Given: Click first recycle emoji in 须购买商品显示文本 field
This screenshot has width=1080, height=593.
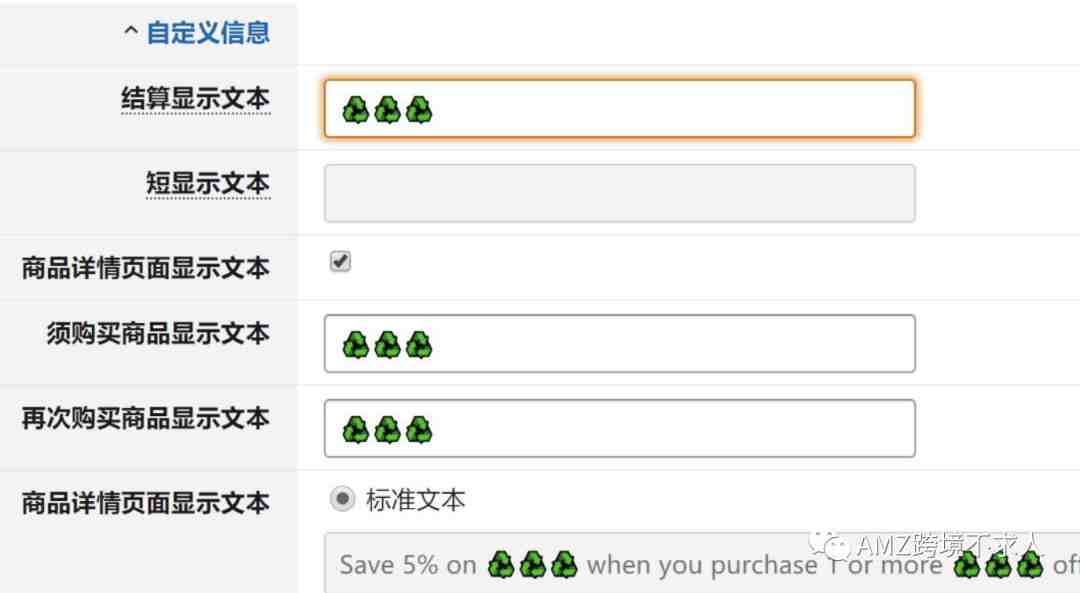Looking at the screenshot, I should tap(356, 345).
